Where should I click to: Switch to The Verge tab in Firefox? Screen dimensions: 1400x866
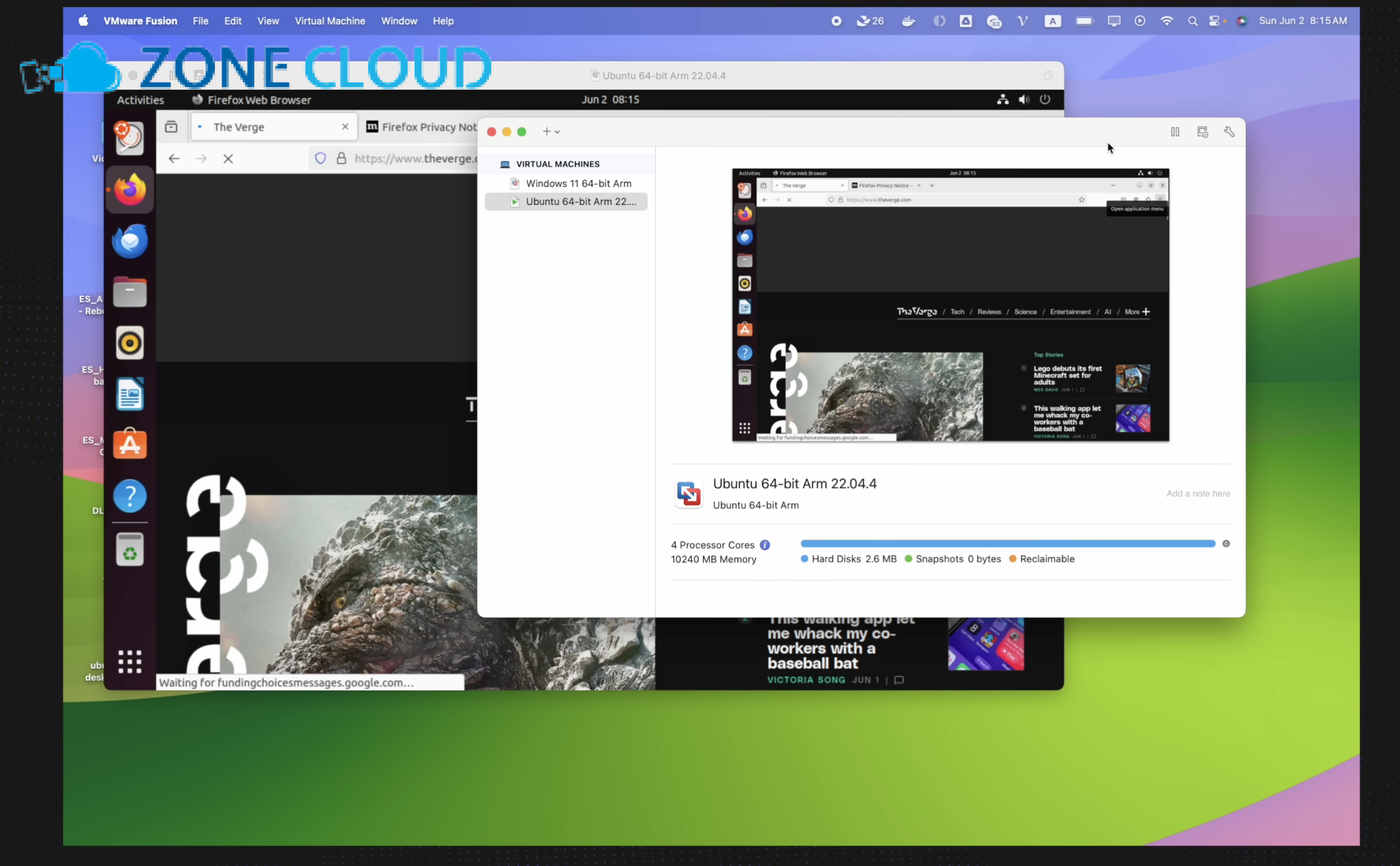pyautogui.click(x=273, y=127)
